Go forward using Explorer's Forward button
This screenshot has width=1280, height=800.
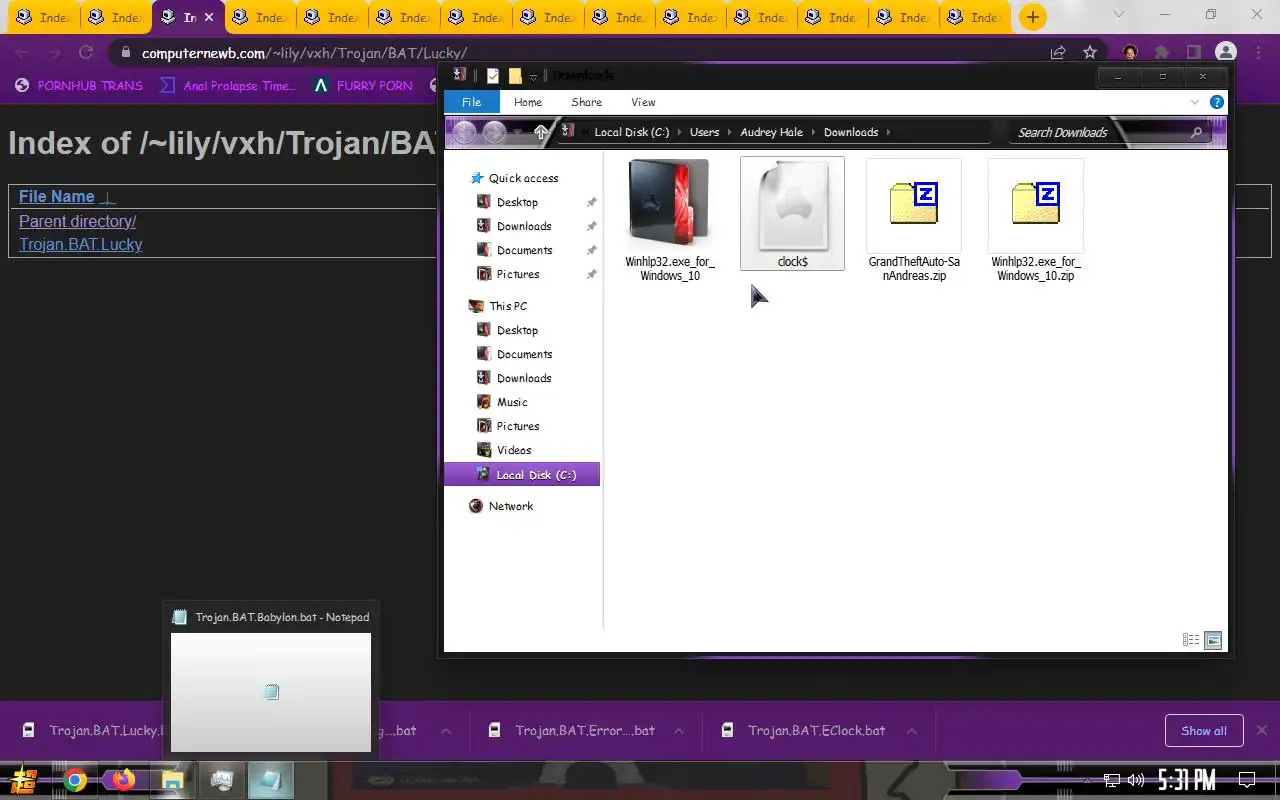494,132
